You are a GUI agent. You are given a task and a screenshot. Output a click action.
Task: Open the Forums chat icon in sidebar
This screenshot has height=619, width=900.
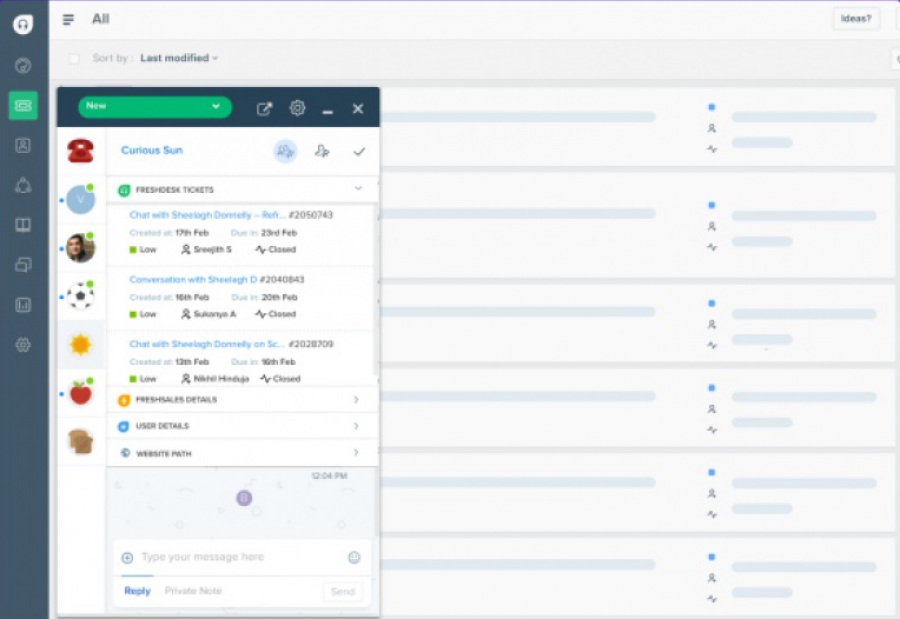(x=23, y=265)
